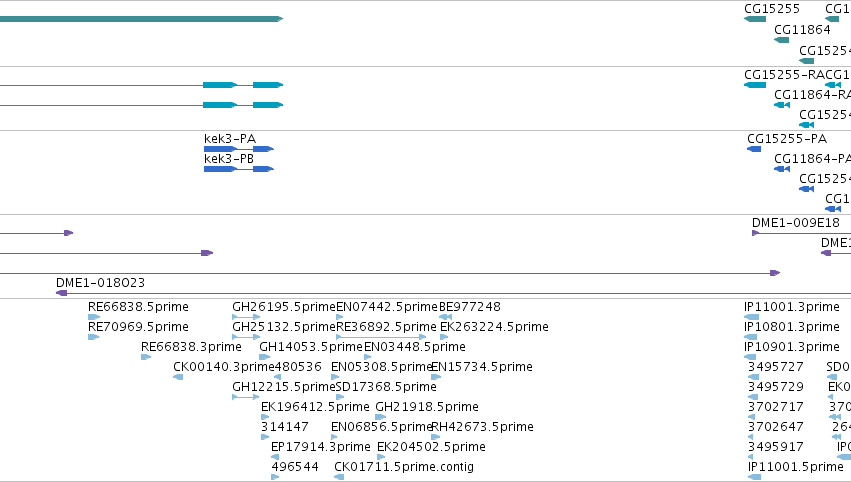Click the GH25132.5prime EST label
The width and height of the screenshot is (851, 482).
point(284,327)
